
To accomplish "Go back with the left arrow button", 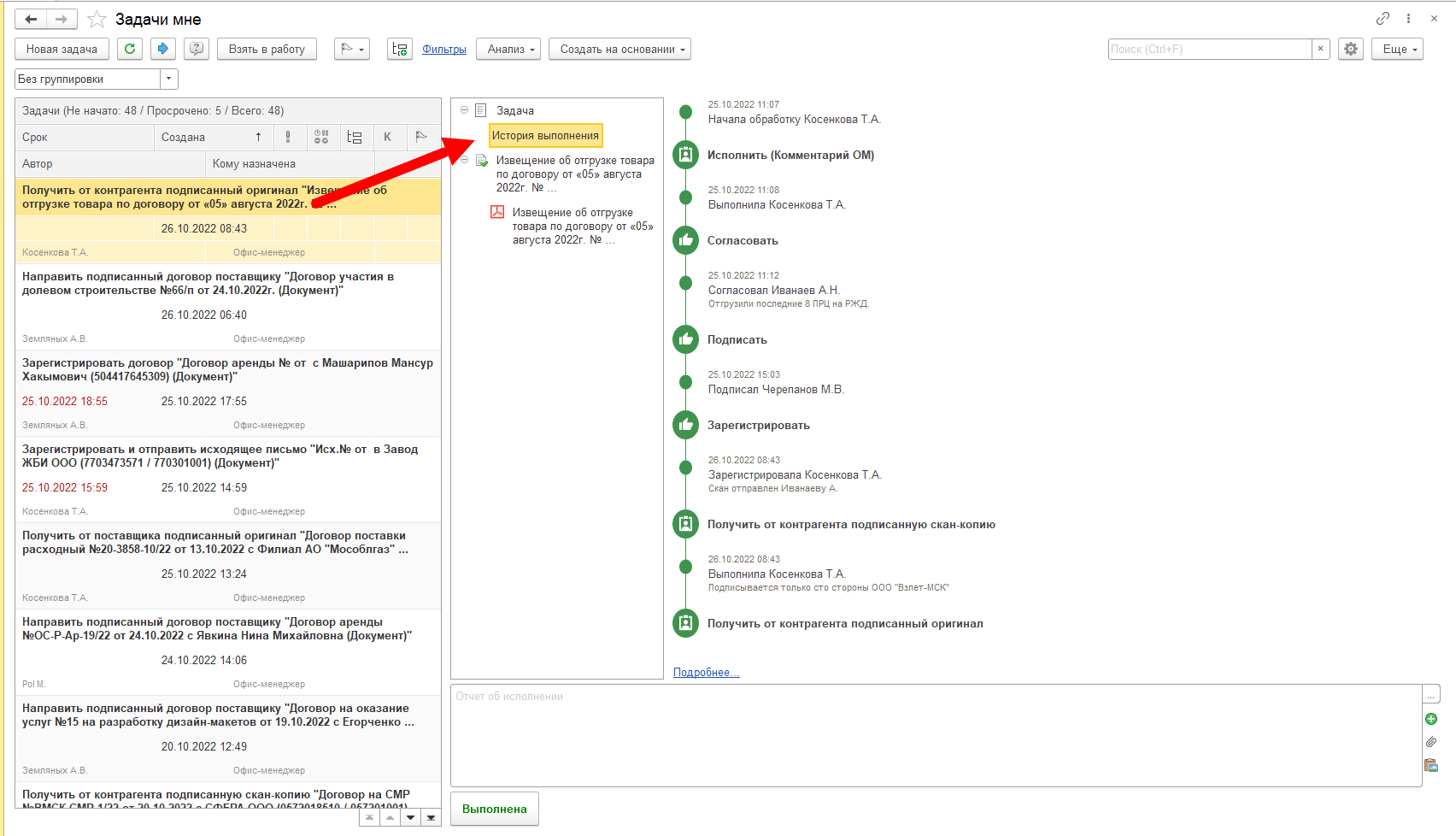I will tap(31, 19).
